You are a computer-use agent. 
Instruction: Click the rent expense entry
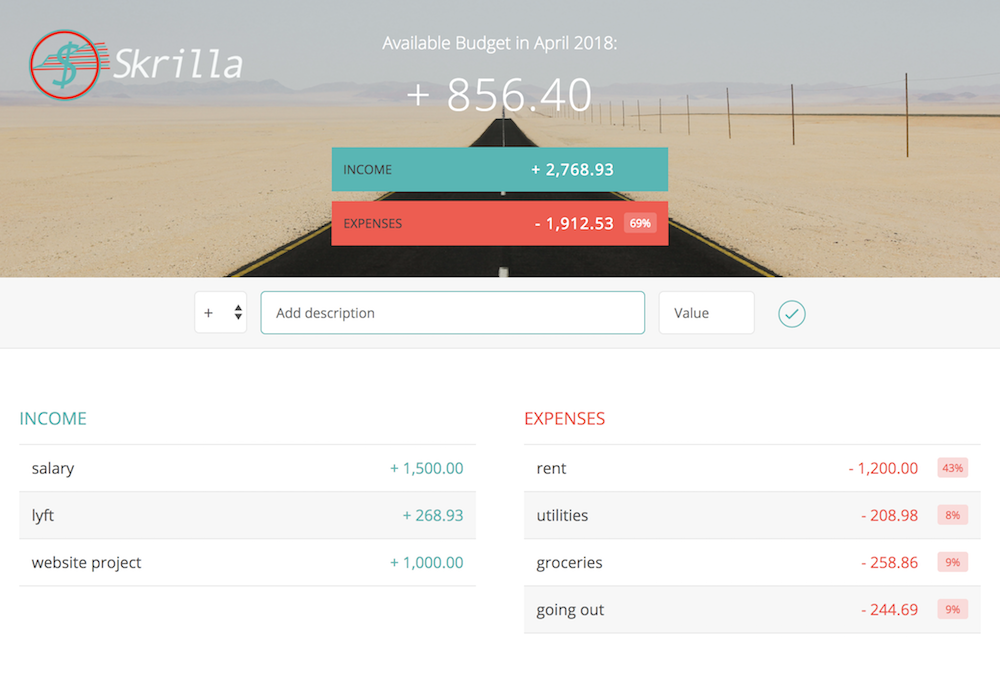(753, 468)
